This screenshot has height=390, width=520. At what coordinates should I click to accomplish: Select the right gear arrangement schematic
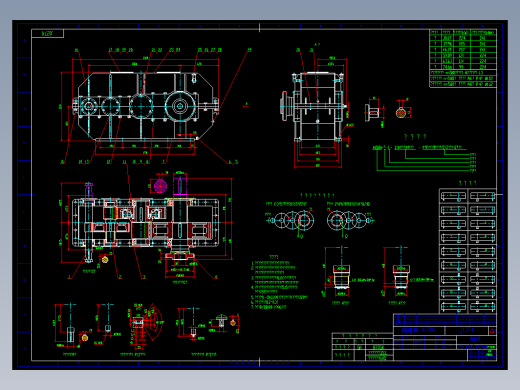(x=350, y=220)
